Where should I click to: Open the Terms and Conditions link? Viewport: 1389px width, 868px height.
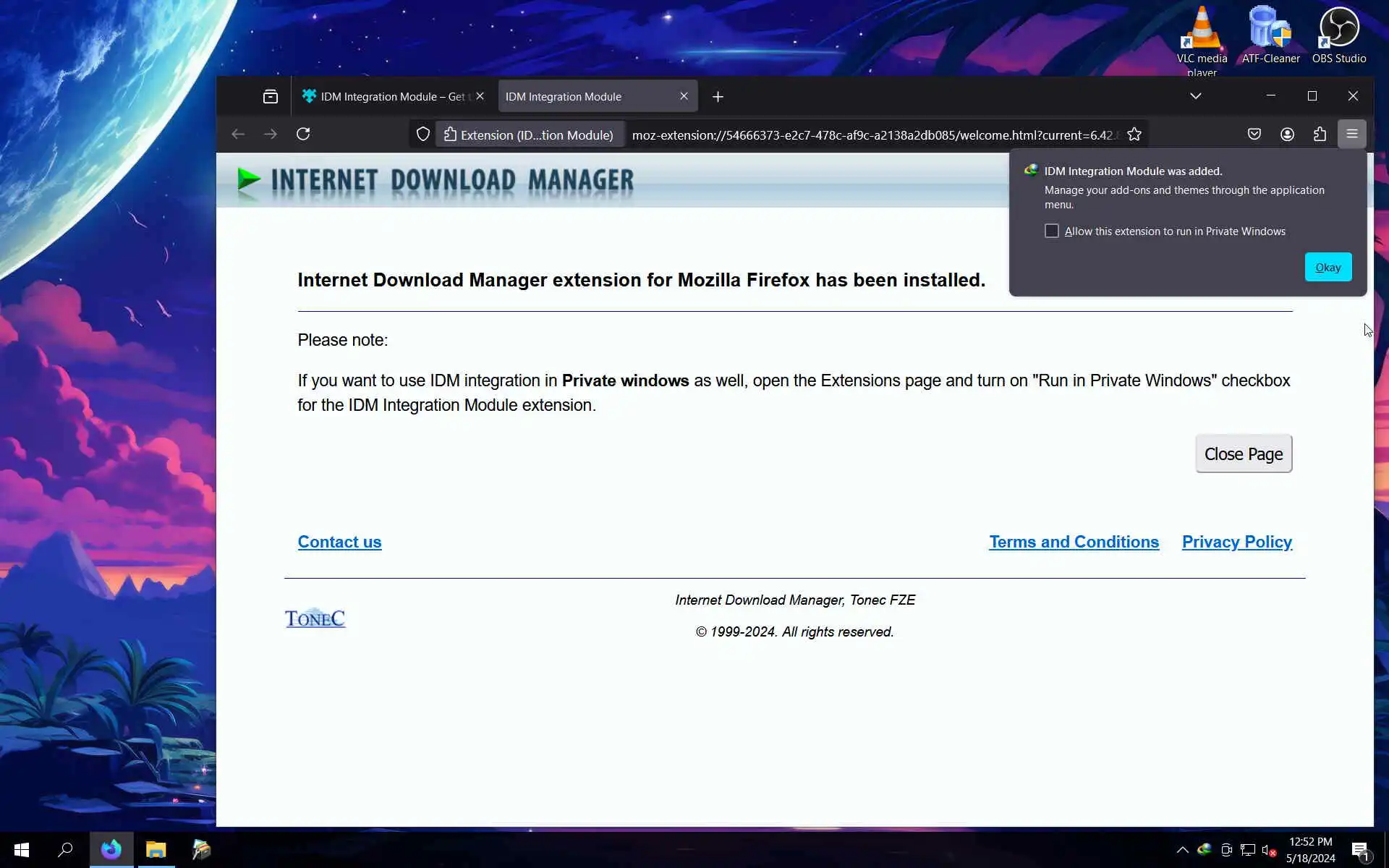[1074, 542]
